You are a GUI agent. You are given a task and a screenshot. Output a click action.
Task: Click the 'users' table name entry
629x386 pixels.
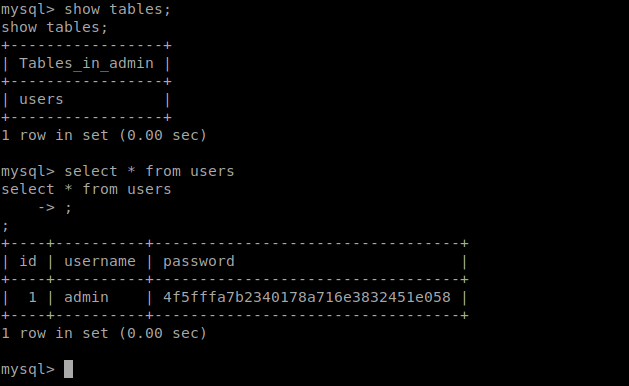tap(41, 100)
